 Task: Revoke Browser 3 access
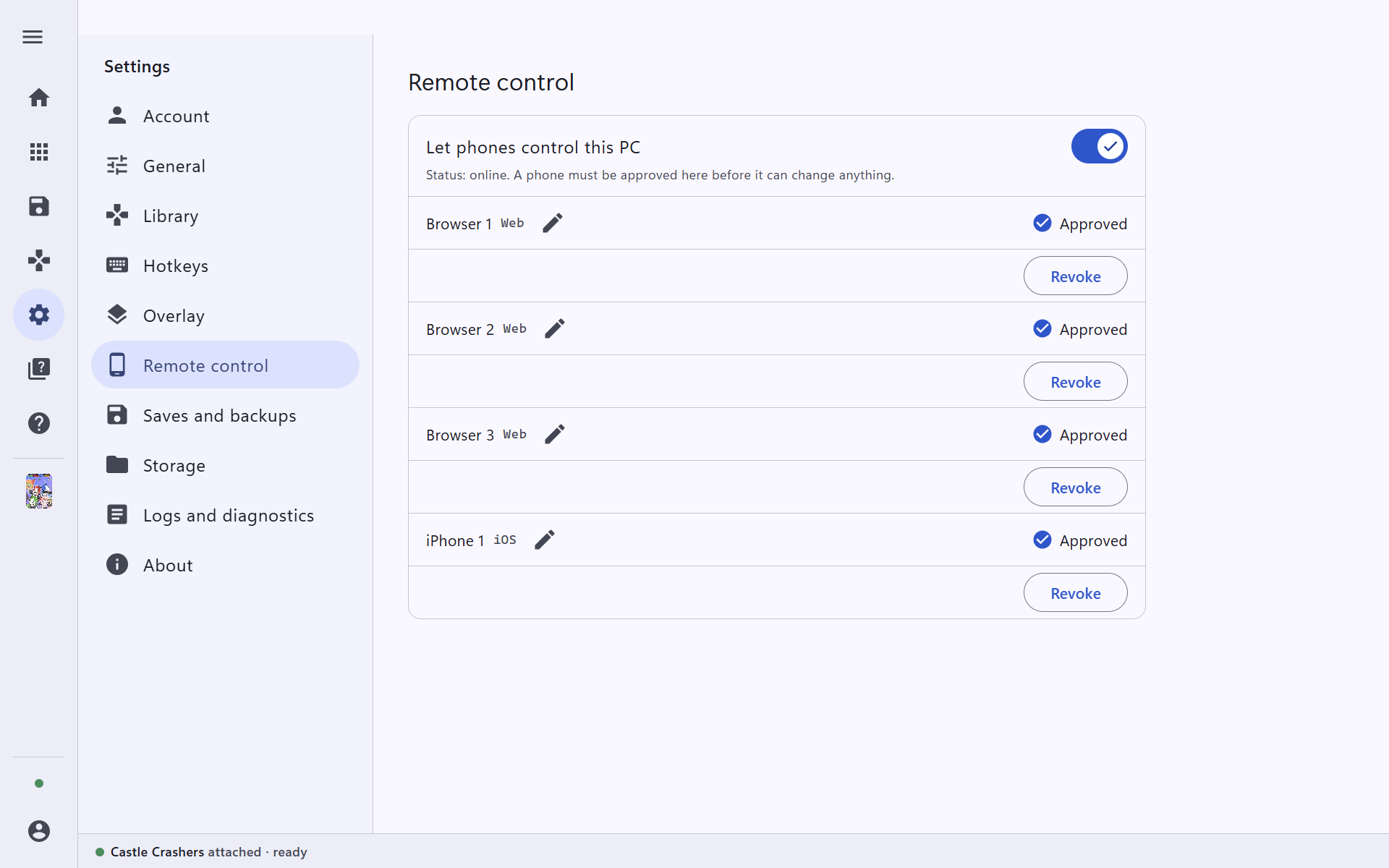pyautogui.click(x=1075, y=487)
